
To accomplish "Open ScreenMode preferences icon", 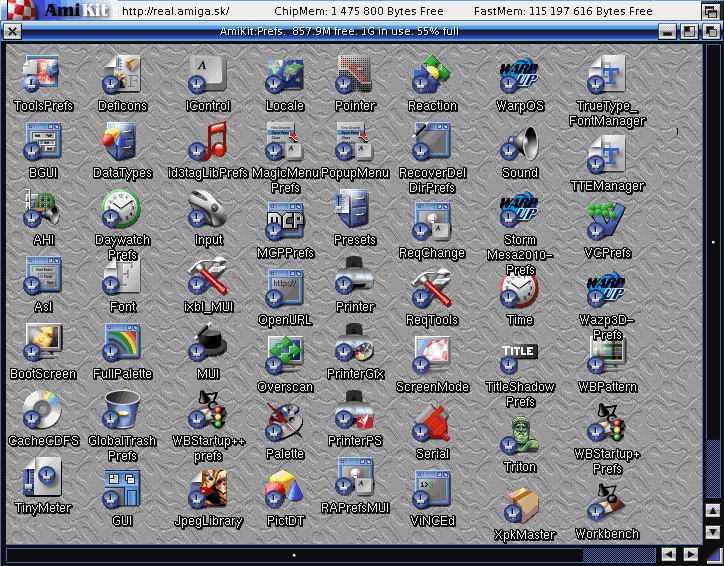I will pos(432,355).
